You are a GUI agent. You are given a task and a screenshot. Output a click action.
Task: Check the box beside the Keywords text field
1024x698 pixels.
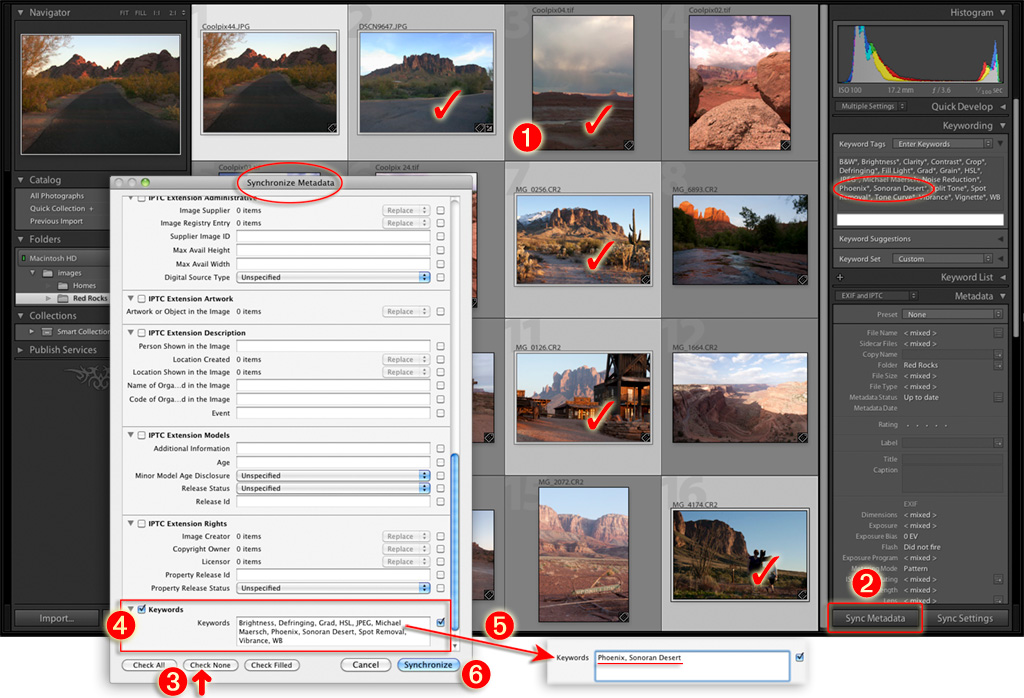440,621
